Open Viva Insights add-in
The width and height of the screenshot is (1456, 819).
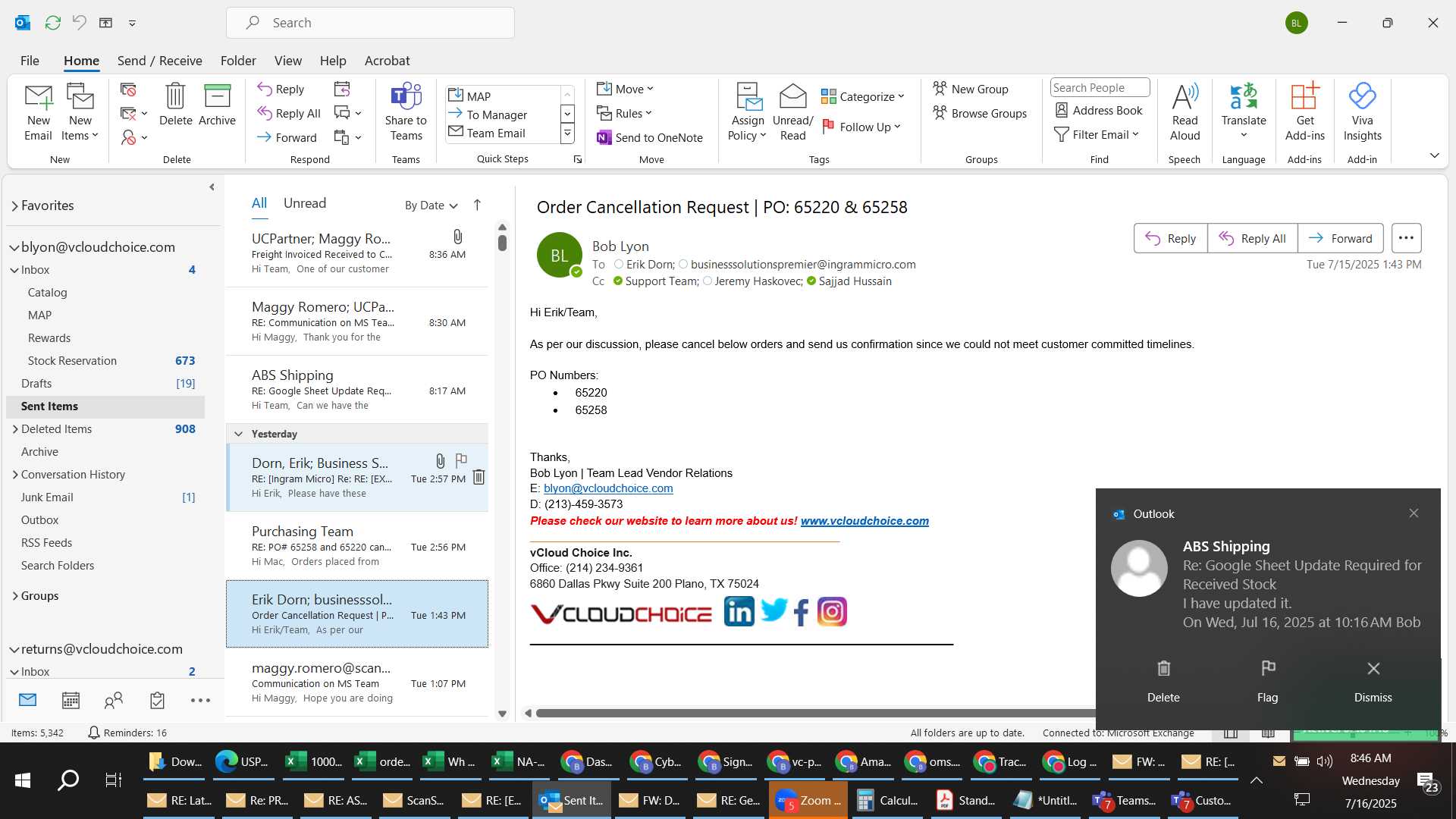(x=1362, y=112)
